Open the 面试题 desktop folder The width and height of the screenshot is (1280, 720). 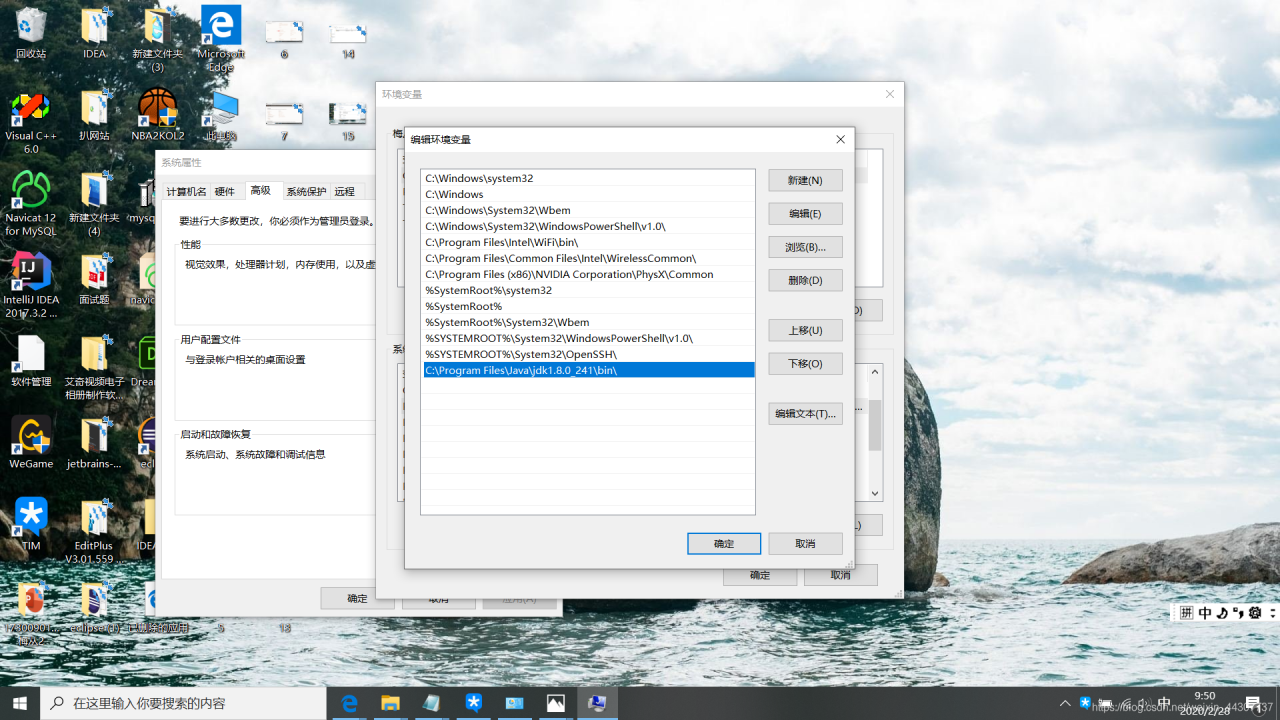tap(95, 279)
